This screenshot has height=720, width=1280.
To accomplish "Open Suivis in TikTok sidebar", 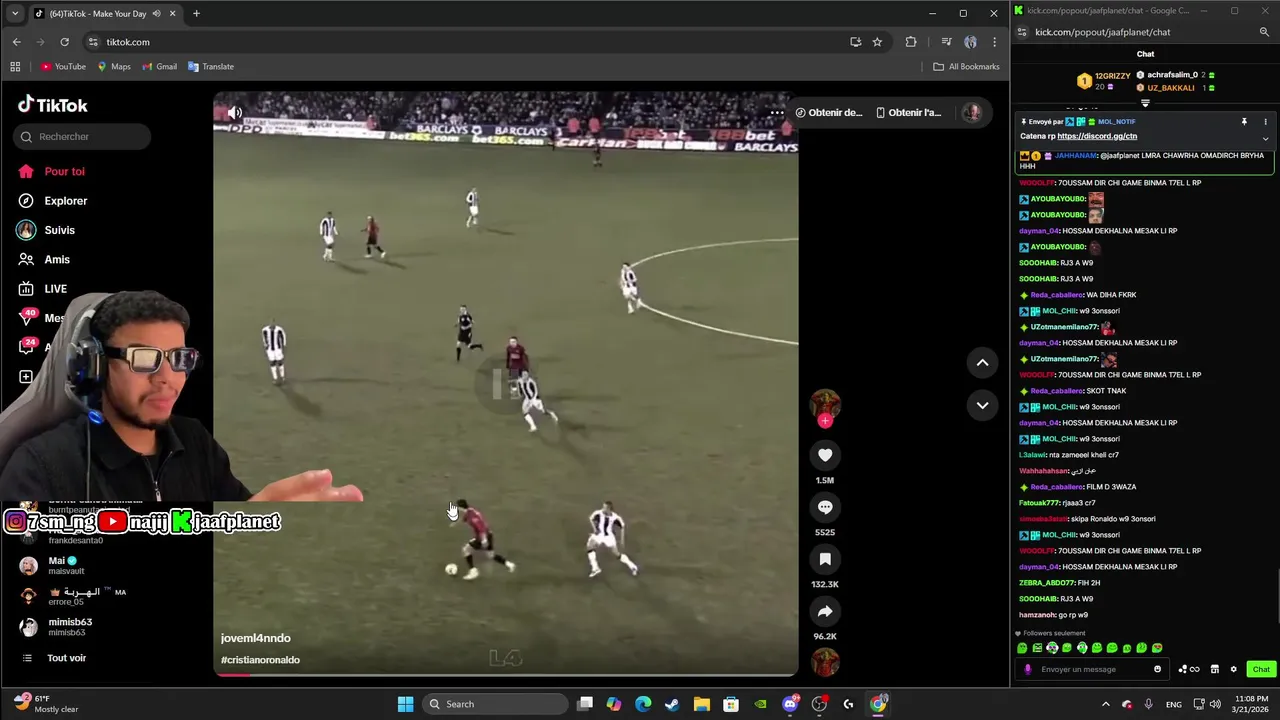I will click(x=46, y=230).
